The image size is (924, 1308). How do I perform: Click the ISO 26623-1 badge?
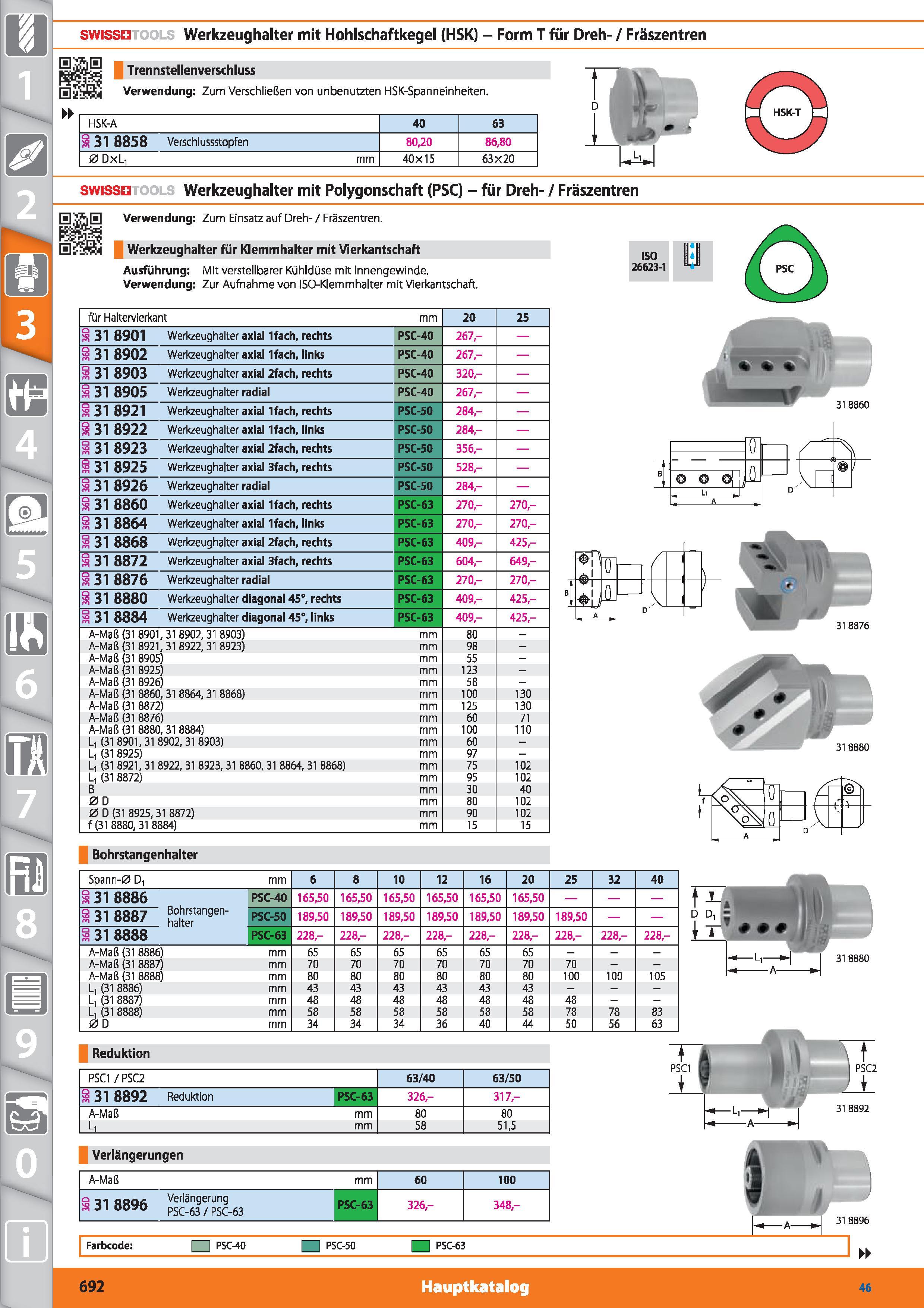(649, 261)
